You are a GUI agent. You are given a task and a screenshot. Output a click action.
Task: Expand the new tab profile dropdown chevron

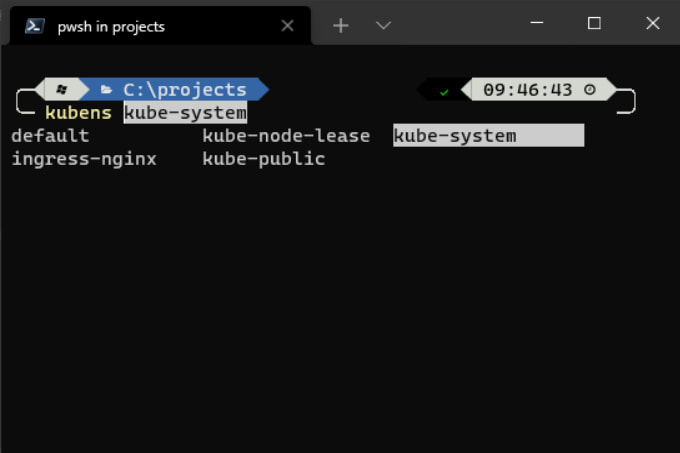click(383, 26)
